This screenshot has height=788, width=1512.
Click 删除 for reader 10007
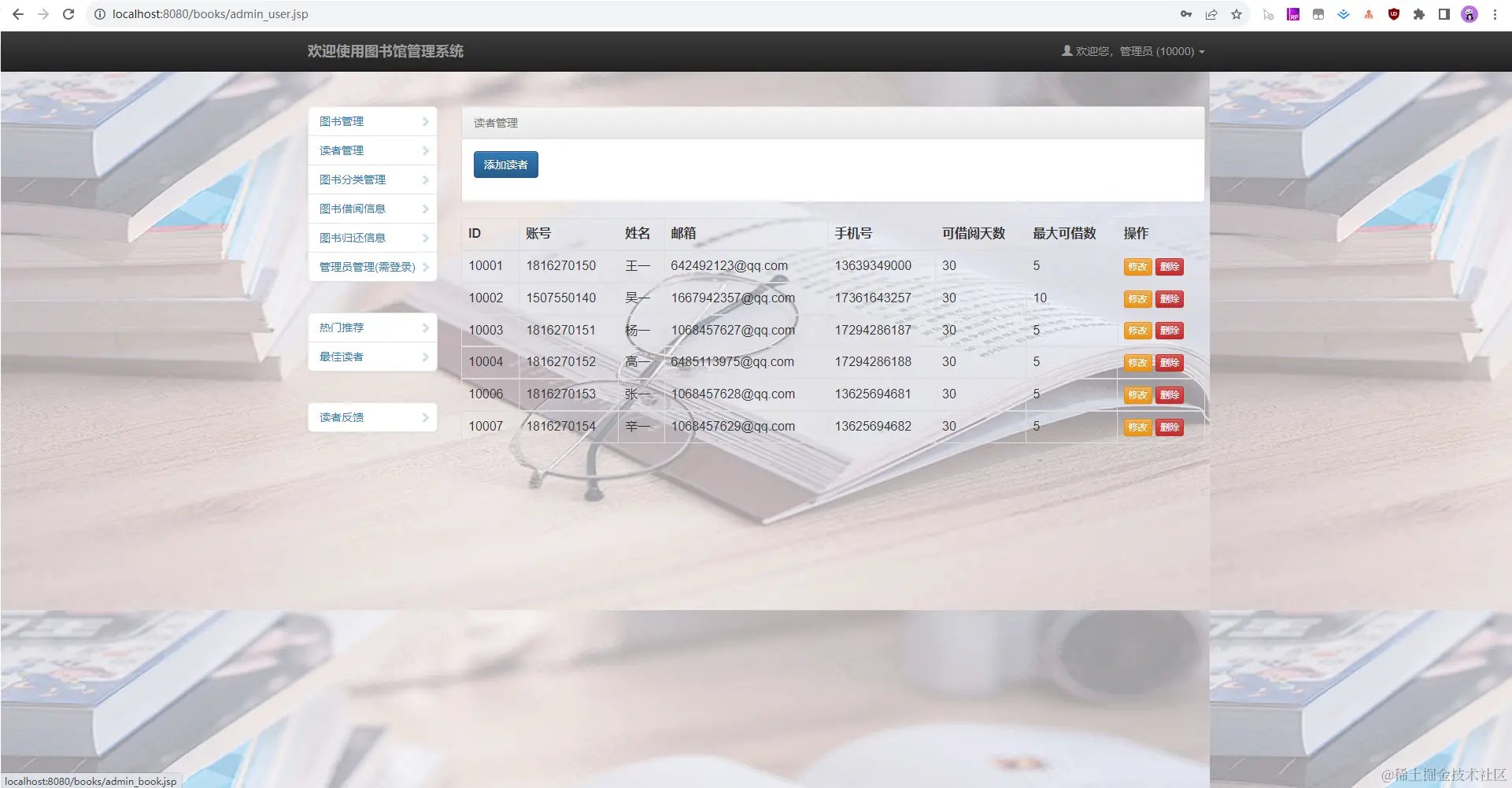(x=1170, y=427)
